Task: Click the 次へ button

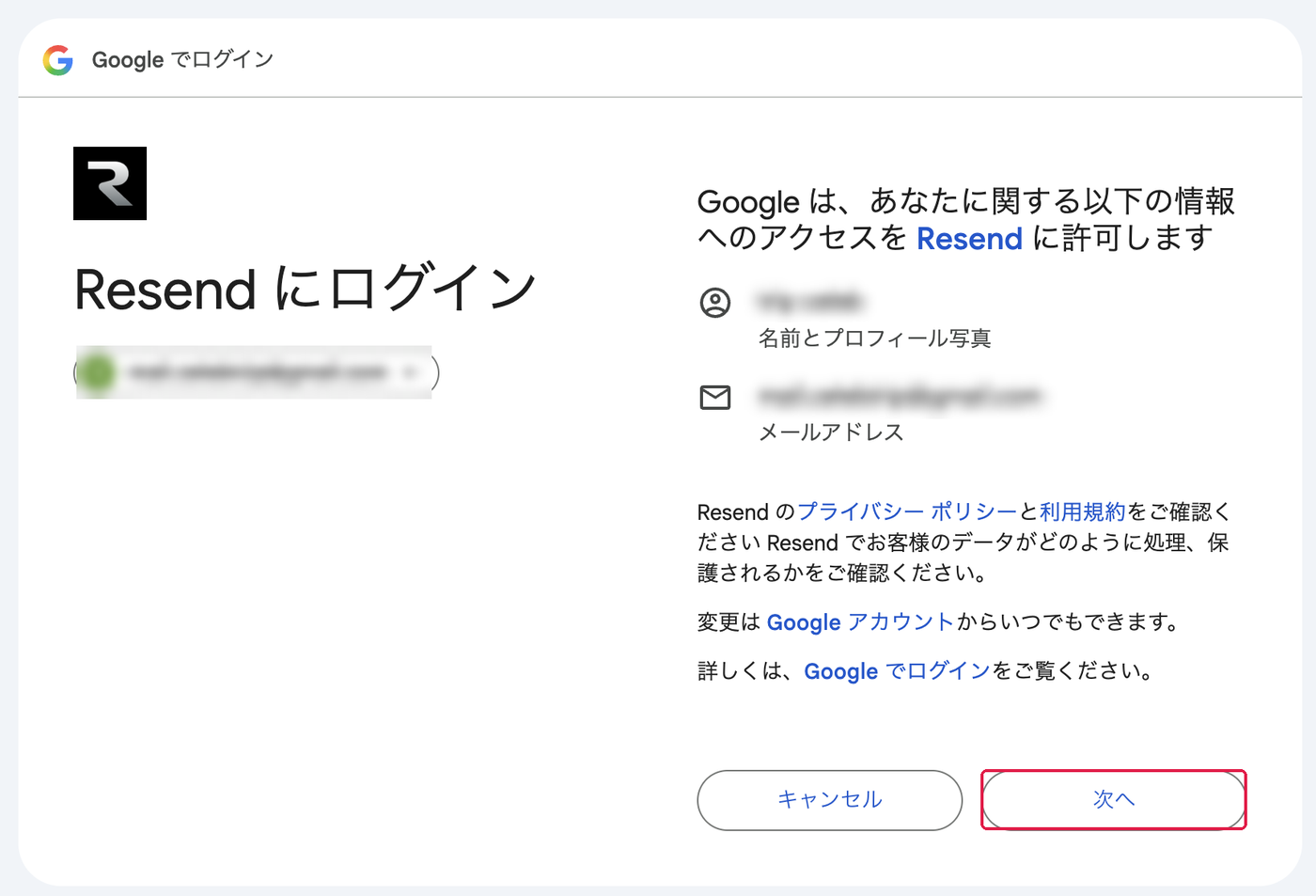Action: [1114, 800]
